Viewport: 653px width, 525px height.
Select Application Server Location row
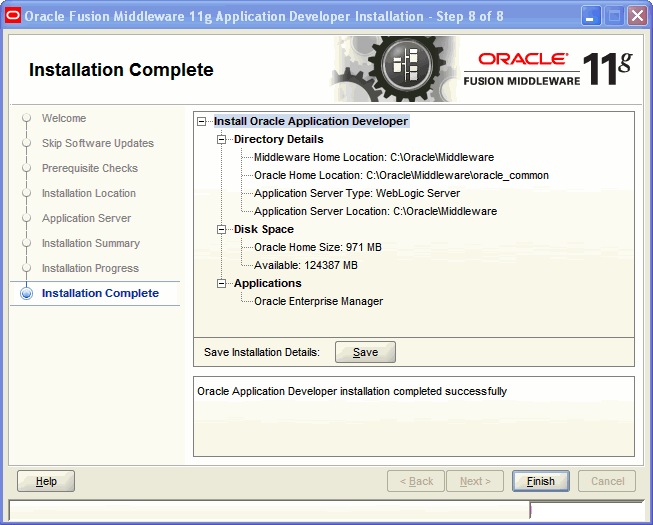pyautogui.click(x=375, y=211)
